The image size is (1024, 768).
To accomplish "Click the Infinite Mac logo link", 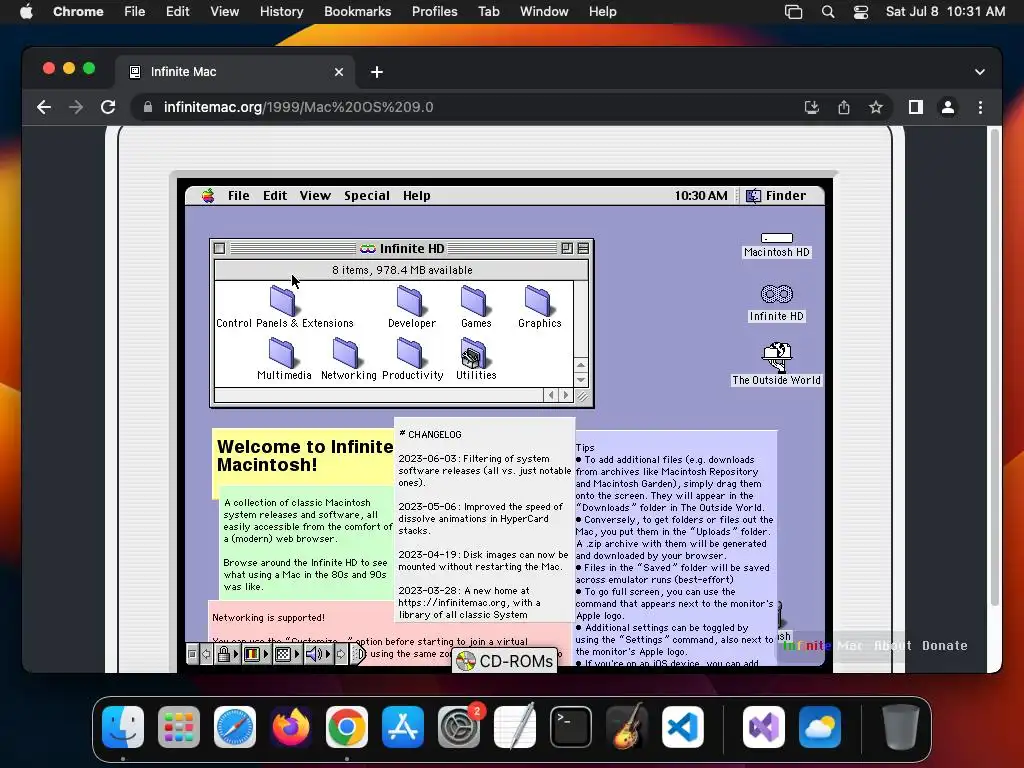I will point(823,645).
